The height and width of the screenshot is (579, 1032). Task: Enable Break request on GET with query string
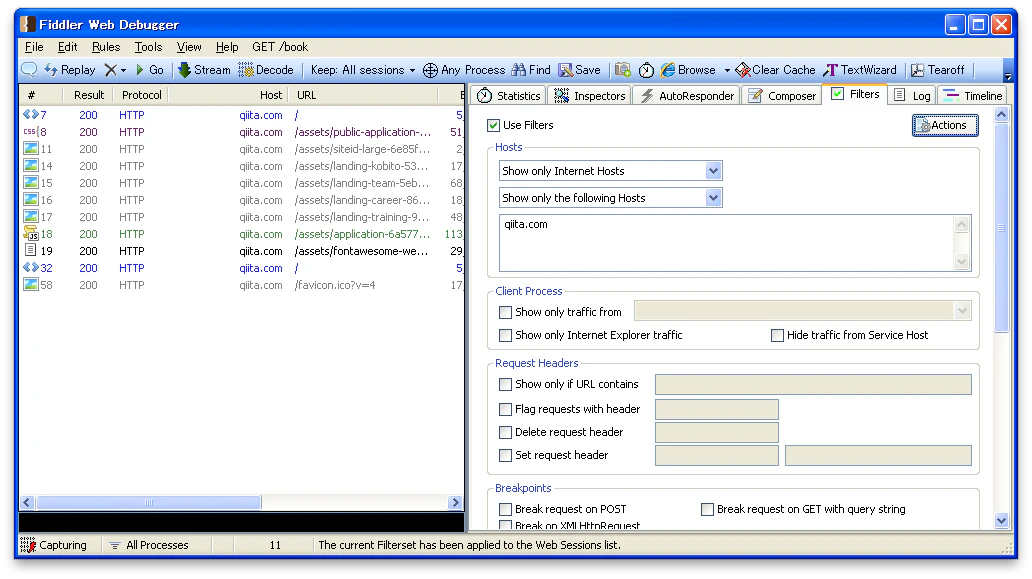click(x=708, y=509)
